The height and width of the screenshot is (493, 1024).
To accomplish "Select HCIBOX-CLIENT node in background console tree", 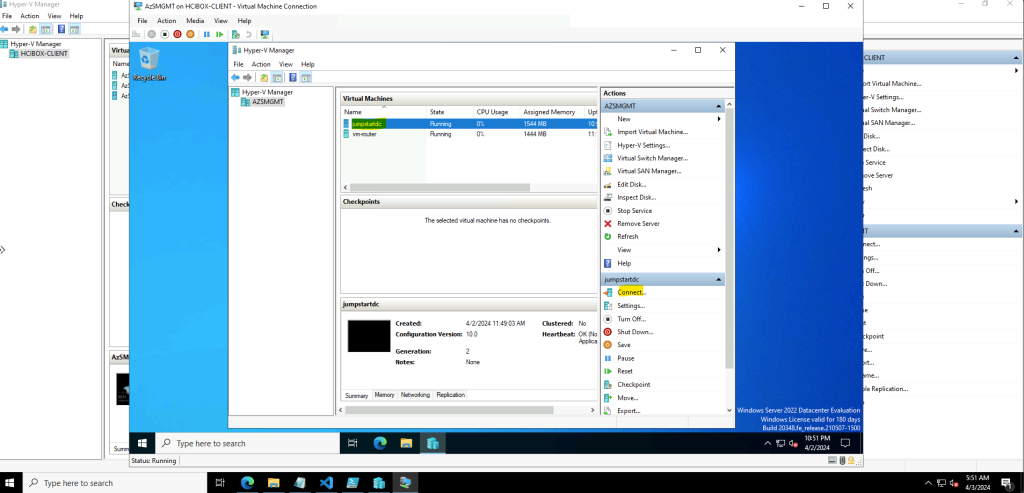I will point(44,54).
